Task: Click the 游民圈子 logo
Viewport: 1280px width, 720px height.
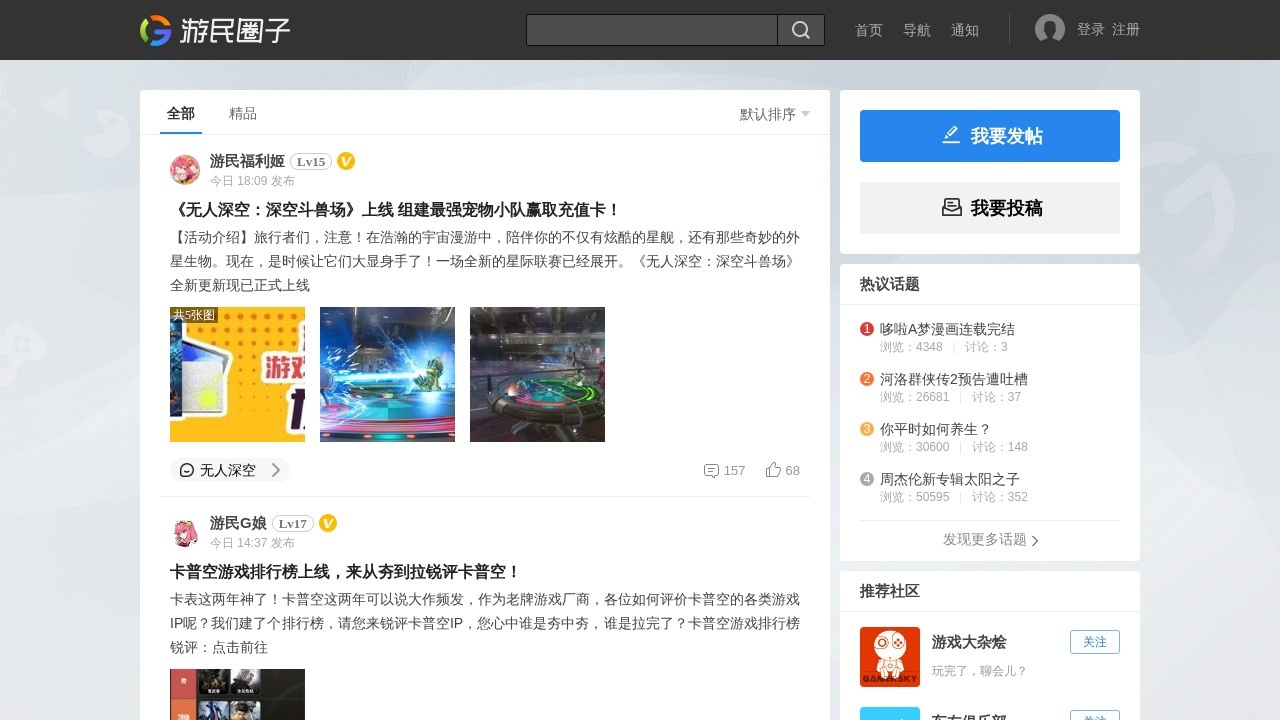Action: point(215,30)
